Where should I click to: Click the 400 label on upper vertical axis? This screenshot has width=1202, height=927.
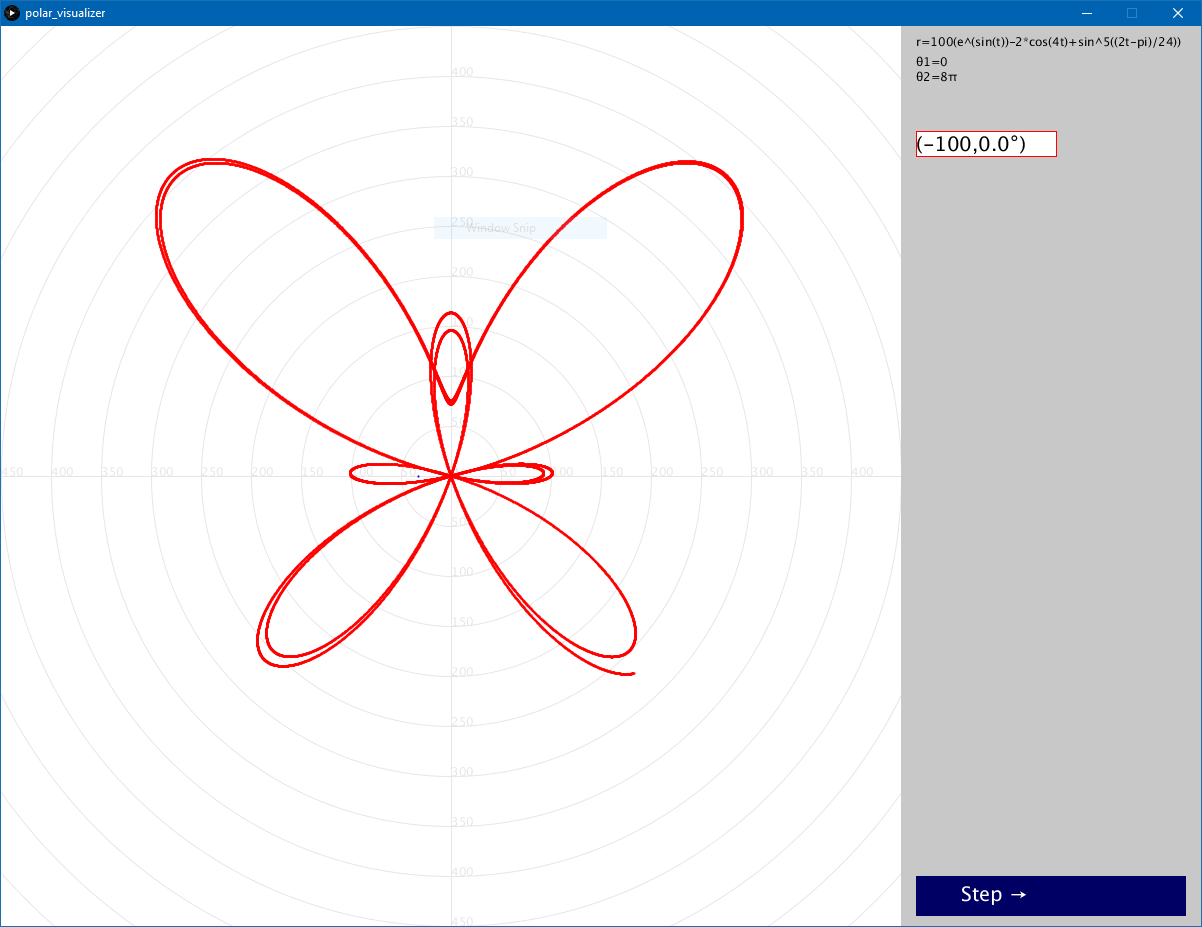pos(461,72)
